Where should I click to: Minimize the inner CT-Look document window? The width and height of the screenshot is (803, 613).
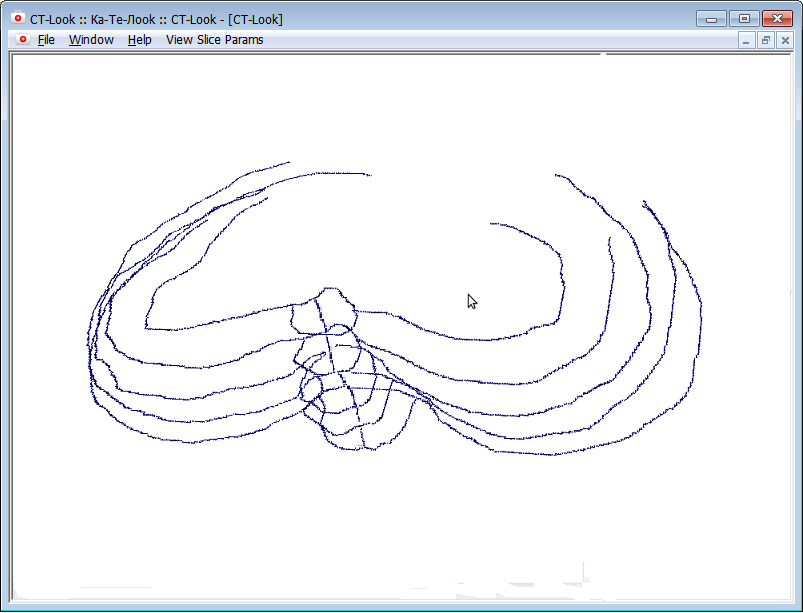(746, 40)
